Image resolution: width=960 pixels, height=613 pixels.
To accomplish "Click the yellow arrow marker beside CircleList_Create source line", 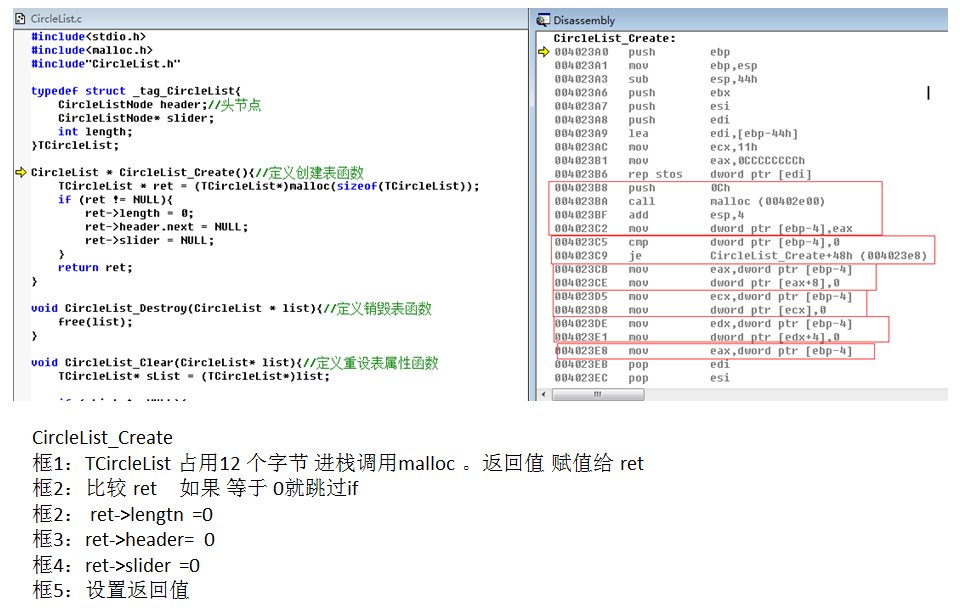I will click(21, 172).
